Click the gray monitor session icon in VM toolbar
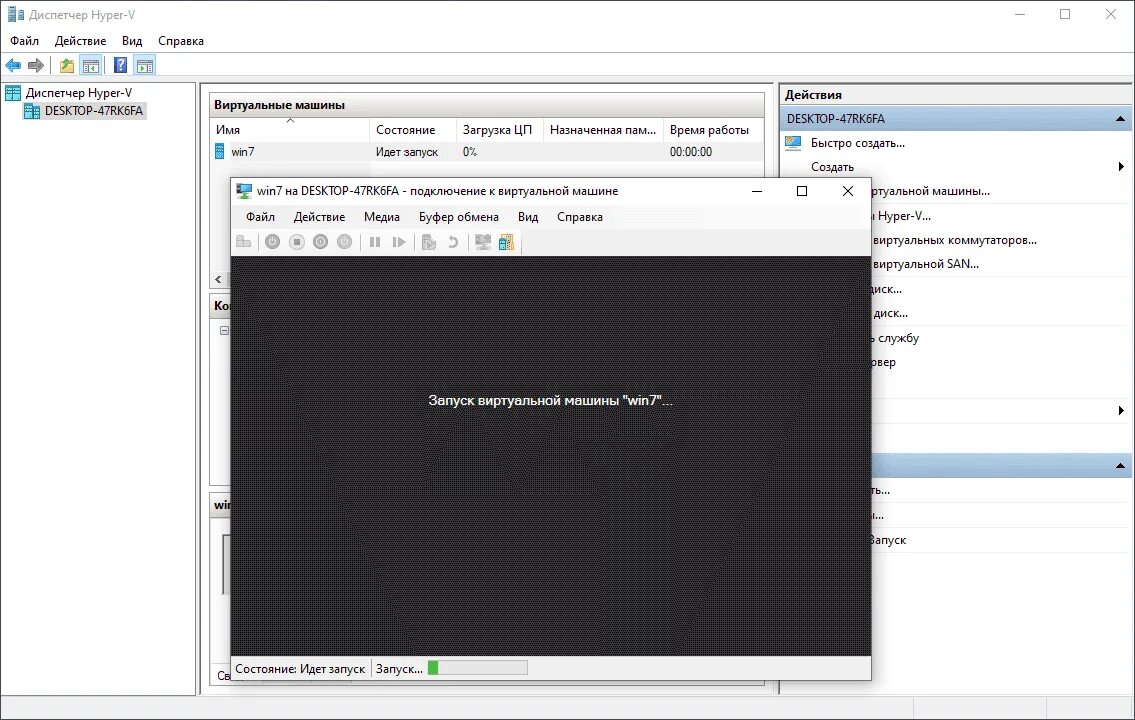This screenshot has width=1135, height=720. [483, 242]
